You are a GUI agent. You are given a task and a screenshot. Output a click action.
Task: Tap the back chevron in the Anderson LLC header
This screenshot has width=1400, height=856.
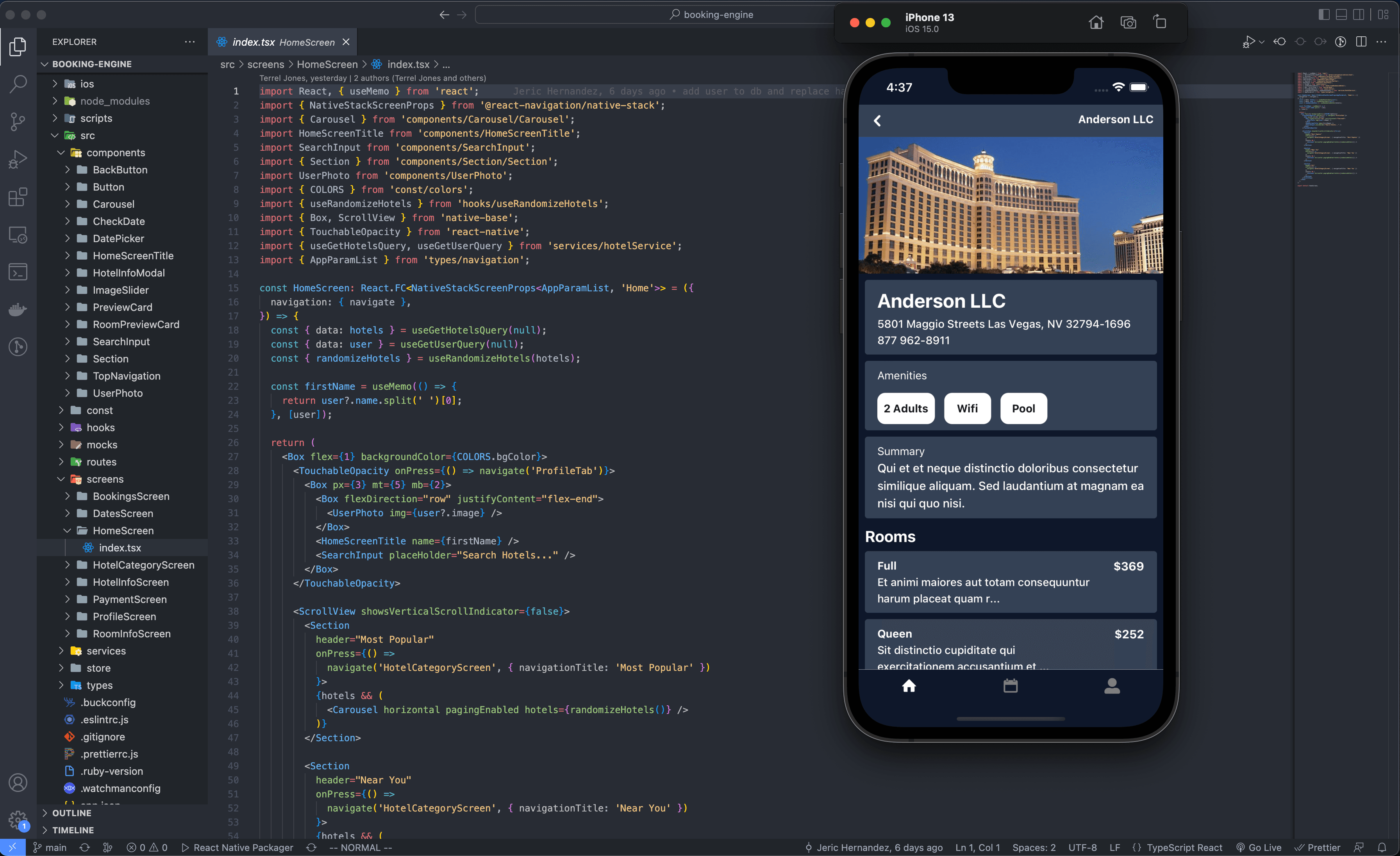pyautogui.click(x=877, y=120)
